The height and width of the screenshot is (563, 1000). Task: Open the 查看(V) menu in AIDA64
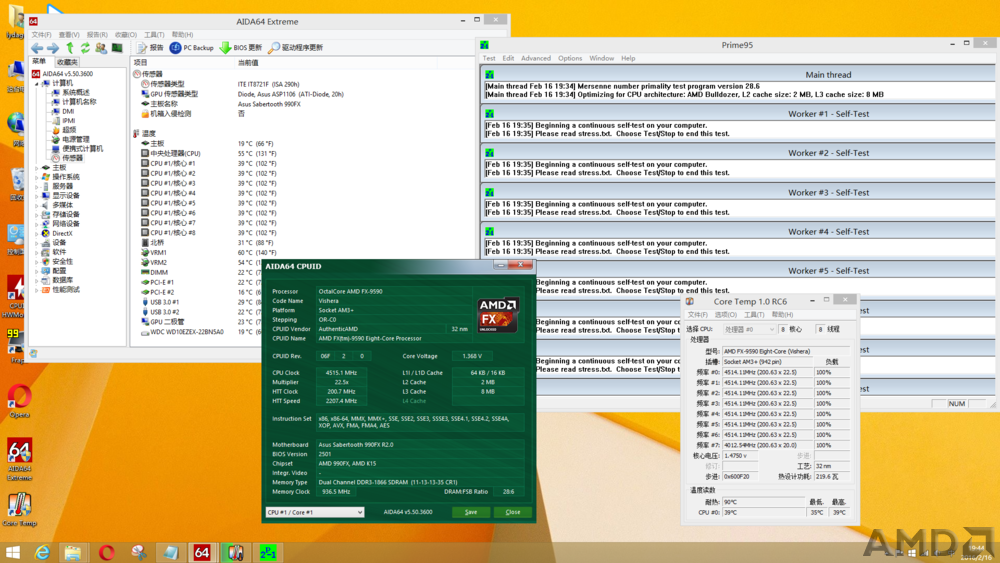[x=69, y=34]
